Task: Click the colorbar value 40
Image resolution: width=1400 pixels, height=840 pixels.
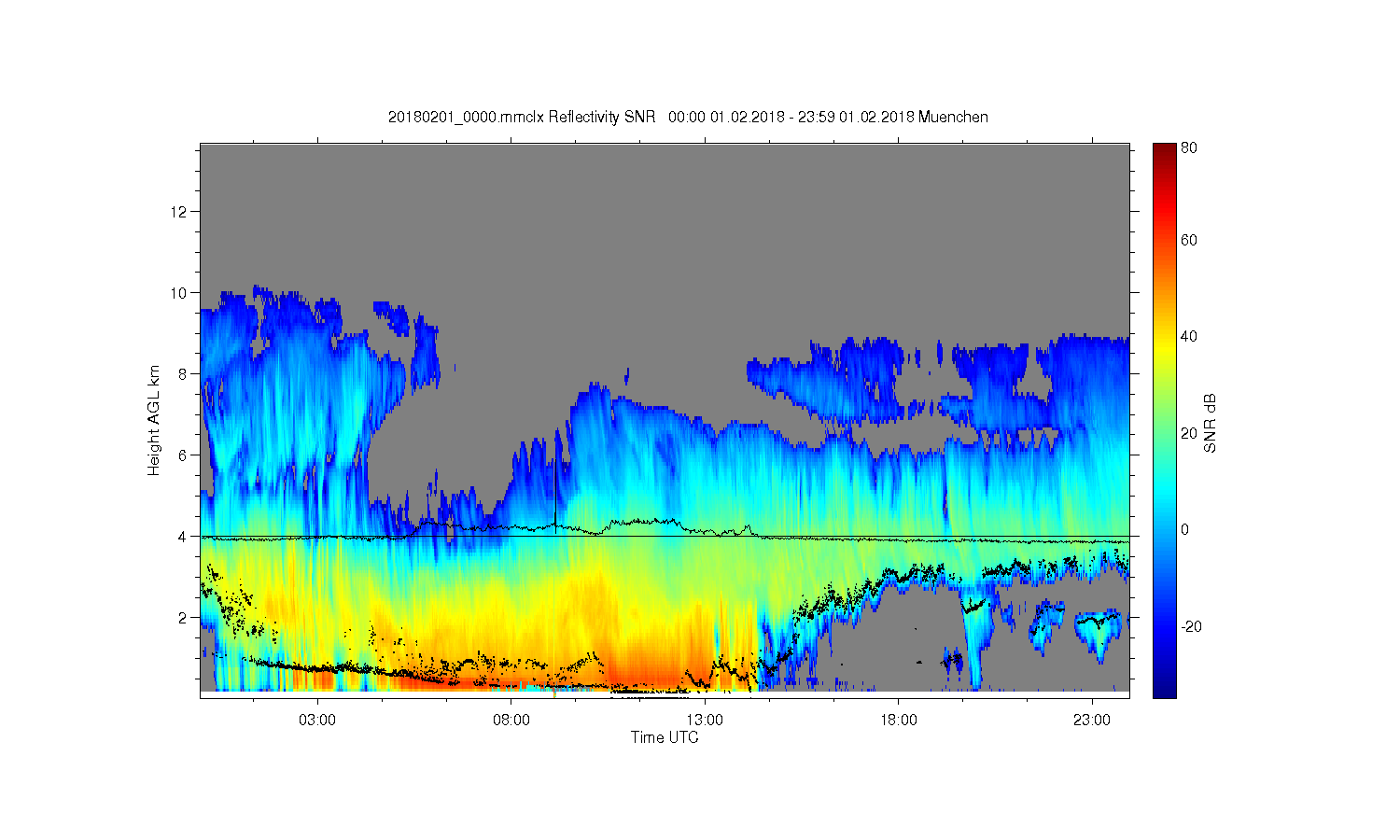Action: point(1189,336)
